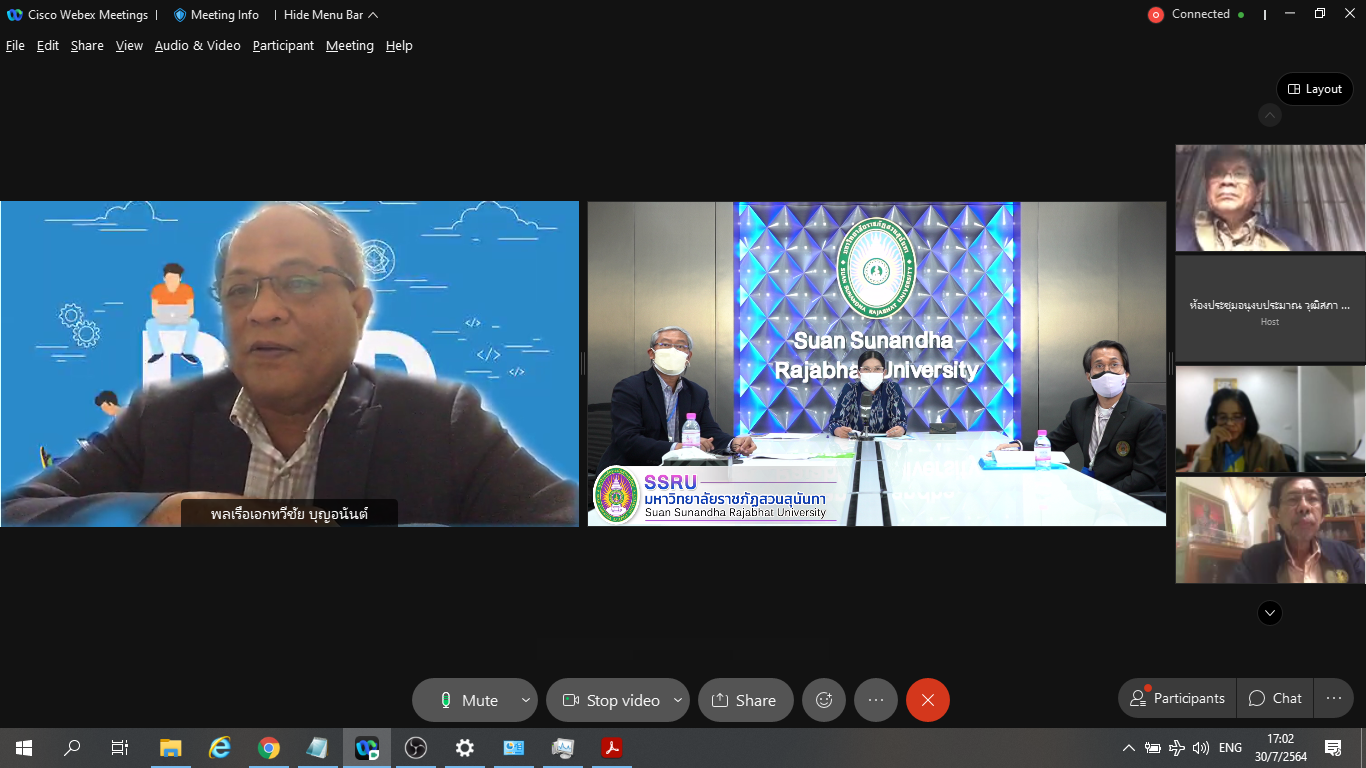Mute the microphone
This screenshot has width=1366, height=768.
point(468,700)
